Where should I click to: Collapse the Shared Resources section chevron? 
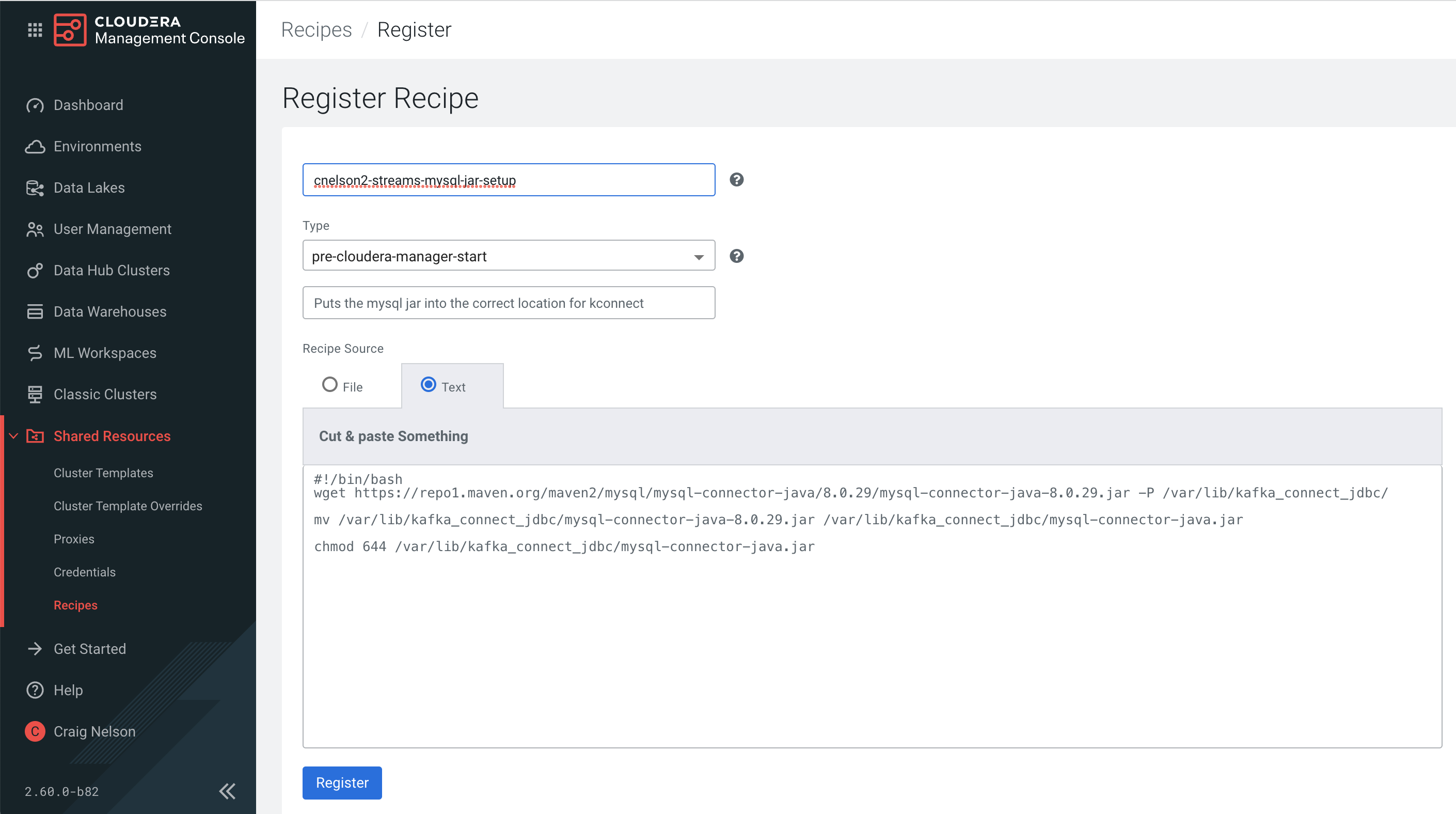(13, 436)
